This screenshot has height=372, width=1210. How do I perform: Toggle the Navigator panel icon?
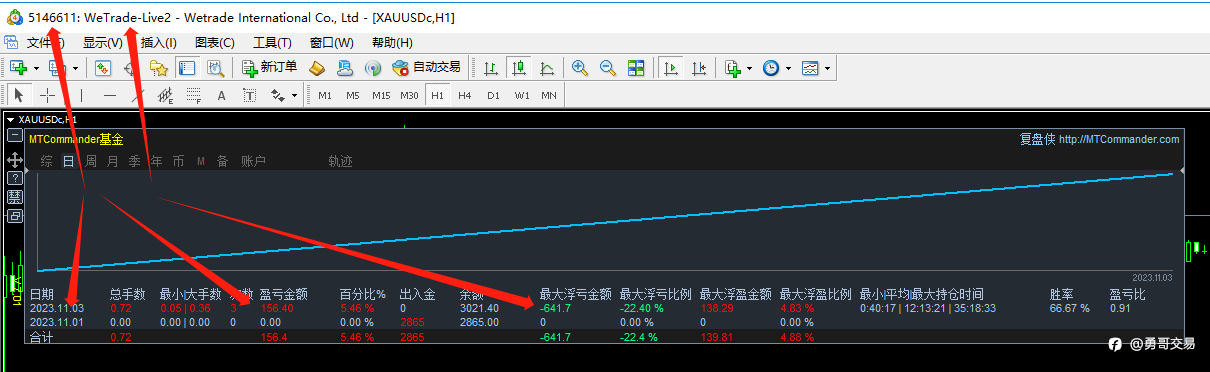pos(186,68)
